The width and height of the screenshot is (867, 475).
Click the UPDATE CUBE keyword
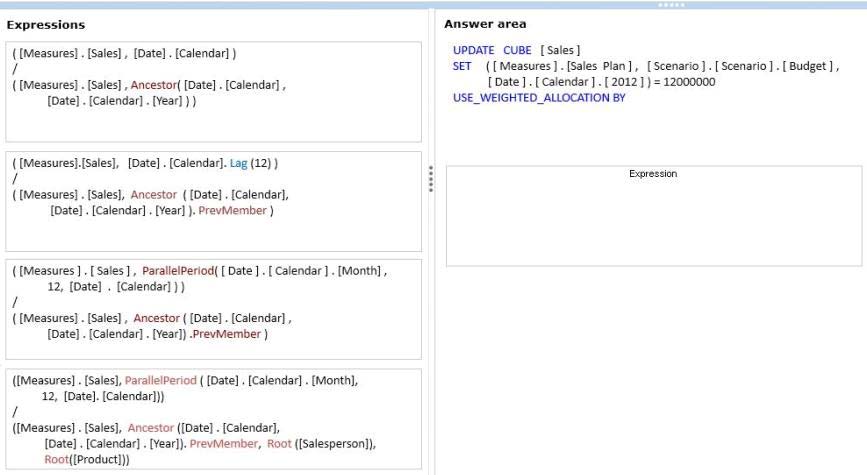click(x=492, y=50)
